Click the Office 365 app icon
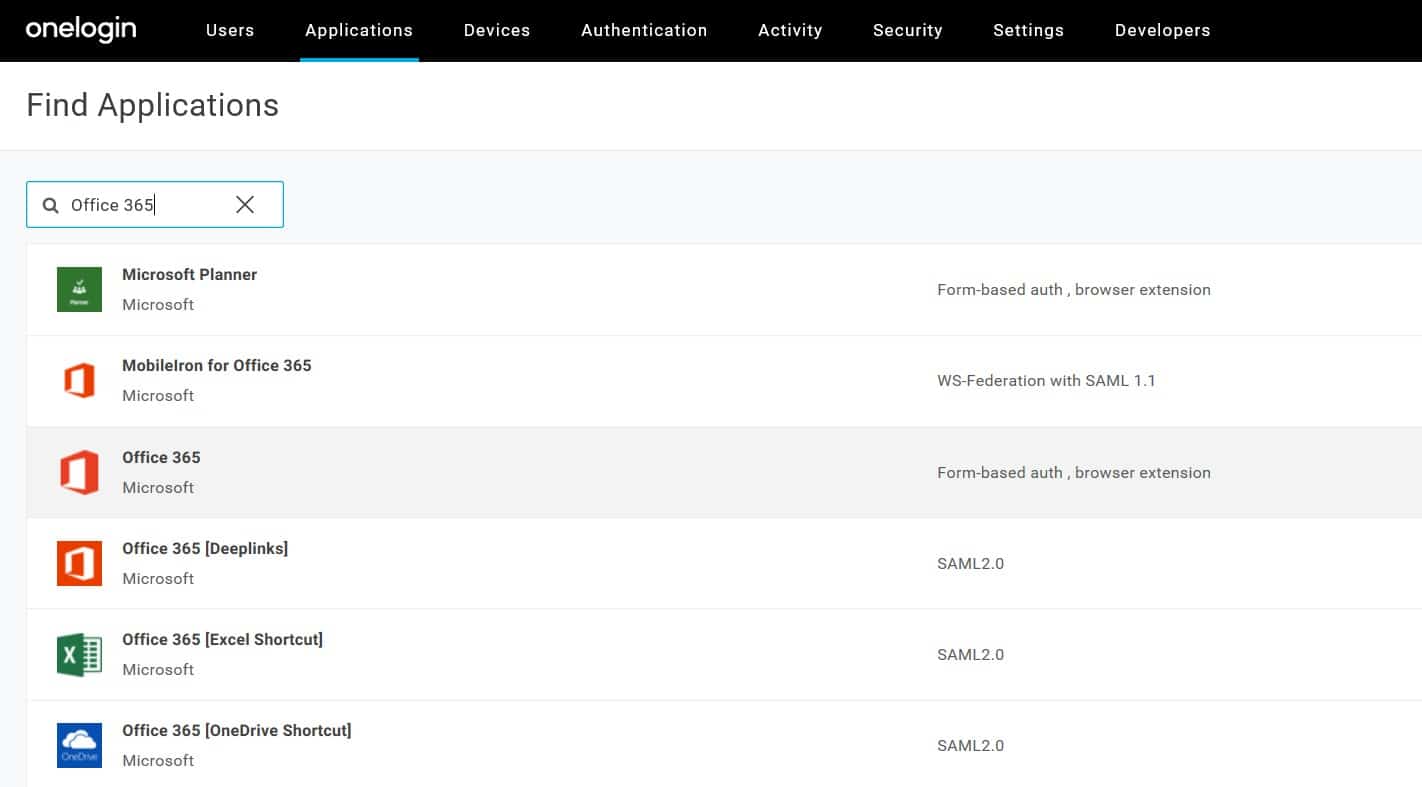 pyautogui.click(x=79, y=472)
